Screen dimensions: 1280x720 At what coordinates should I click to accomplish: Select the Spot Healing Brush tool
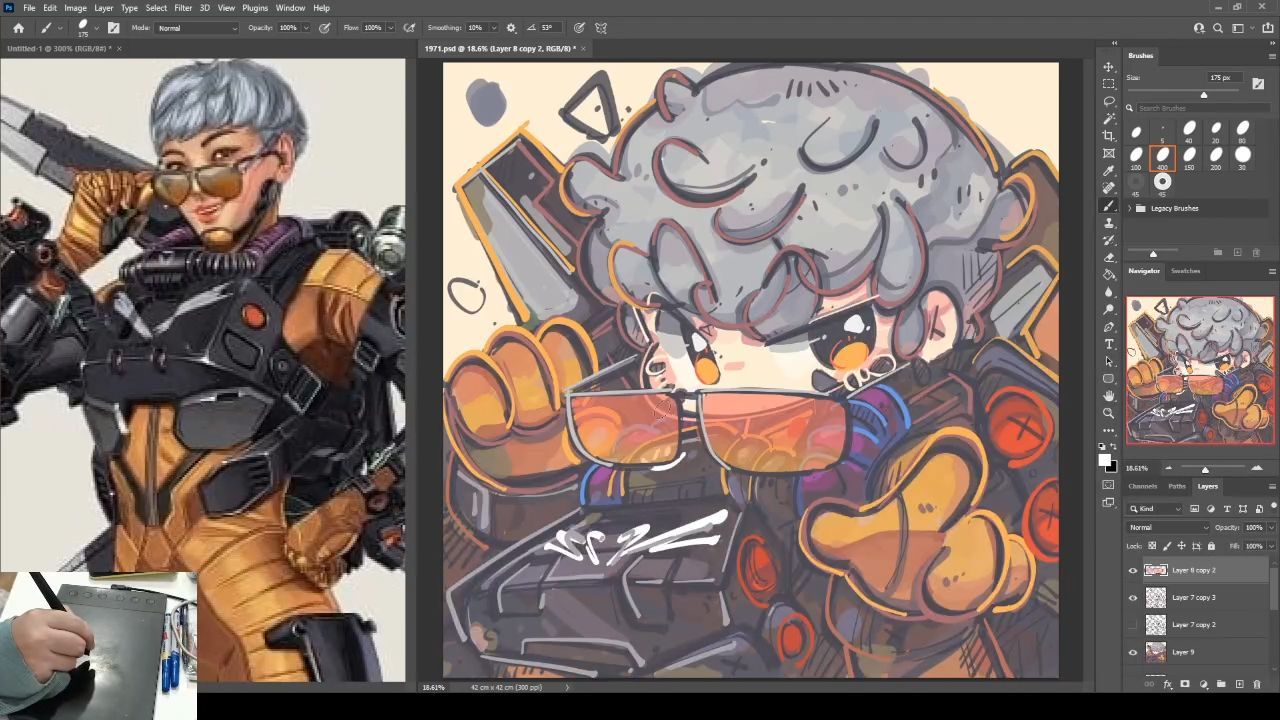coord(1109,188)
